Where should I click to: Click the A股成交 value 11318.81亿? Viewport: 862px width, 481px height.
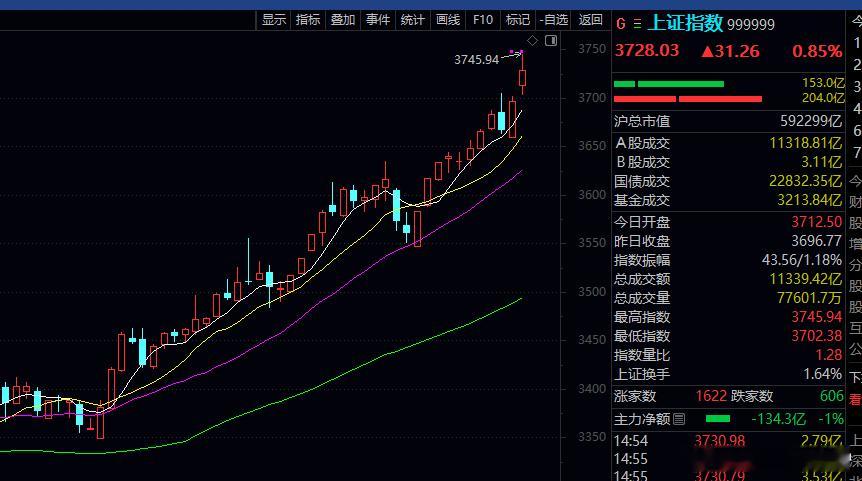[805, 143]
